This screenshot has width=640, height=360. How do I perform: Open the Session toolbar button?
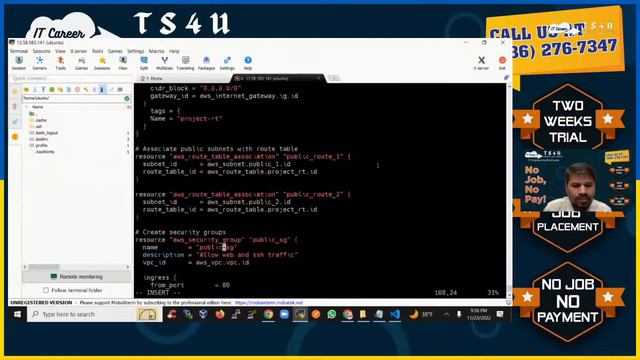(x=19, y=63)
